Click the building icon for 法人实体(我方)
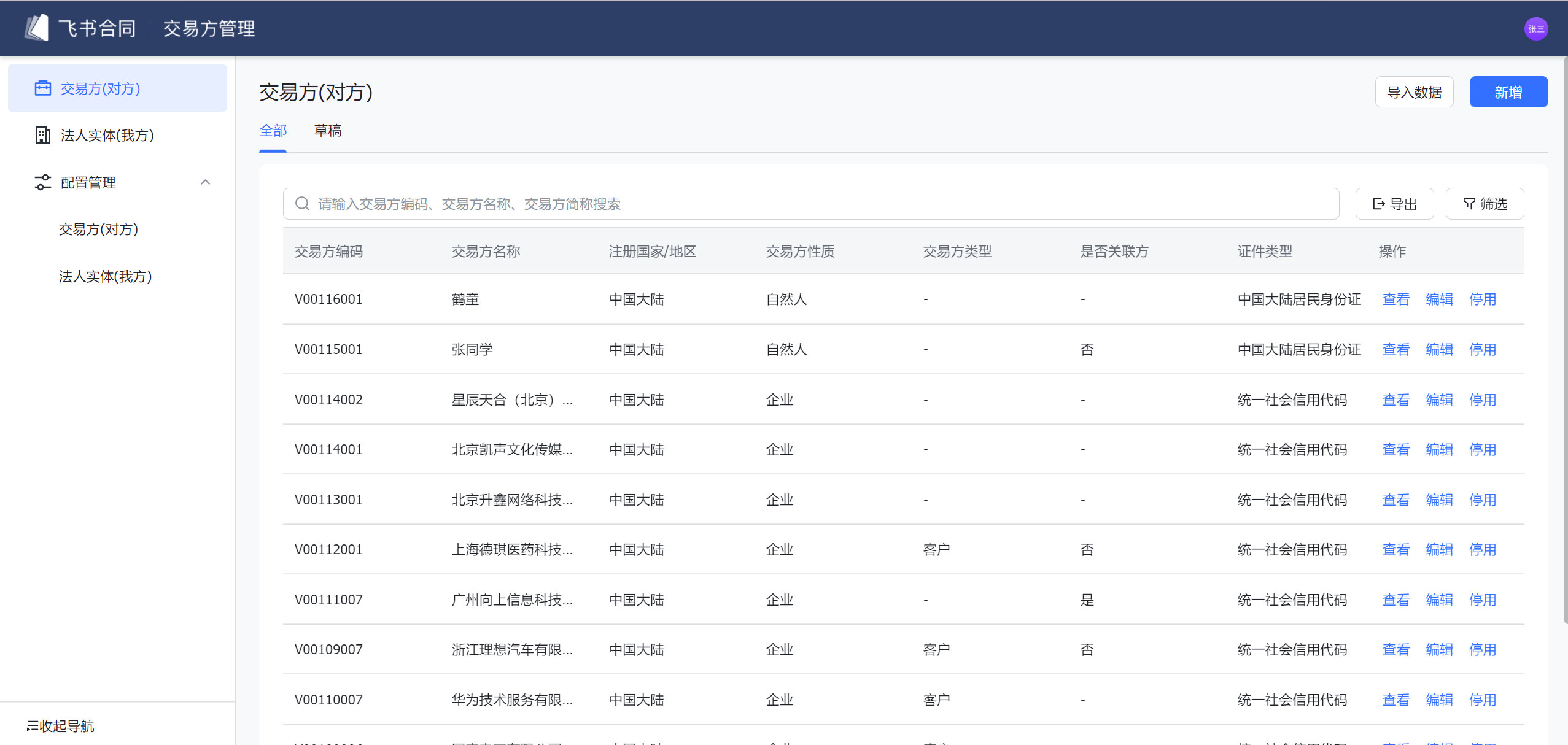The height and width of the screenshot is (745, 1568). point(42,135)
